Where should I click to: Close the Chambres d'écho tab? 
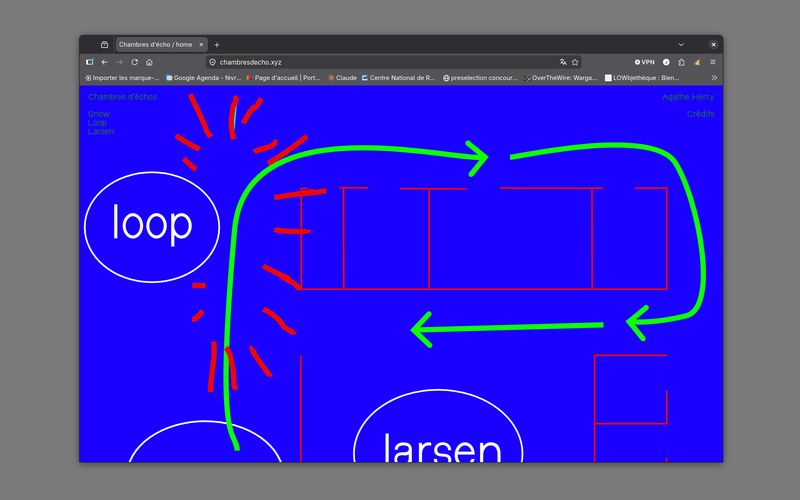[x=201, y=44]
